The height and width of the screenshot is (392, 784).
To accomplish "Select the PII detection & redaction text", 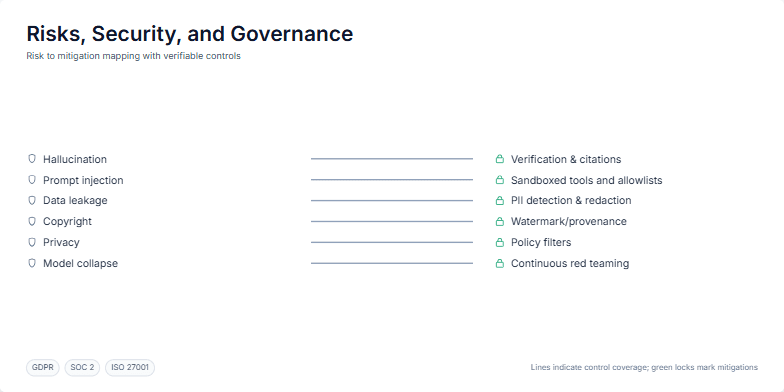I will click(x=571, y=200).
